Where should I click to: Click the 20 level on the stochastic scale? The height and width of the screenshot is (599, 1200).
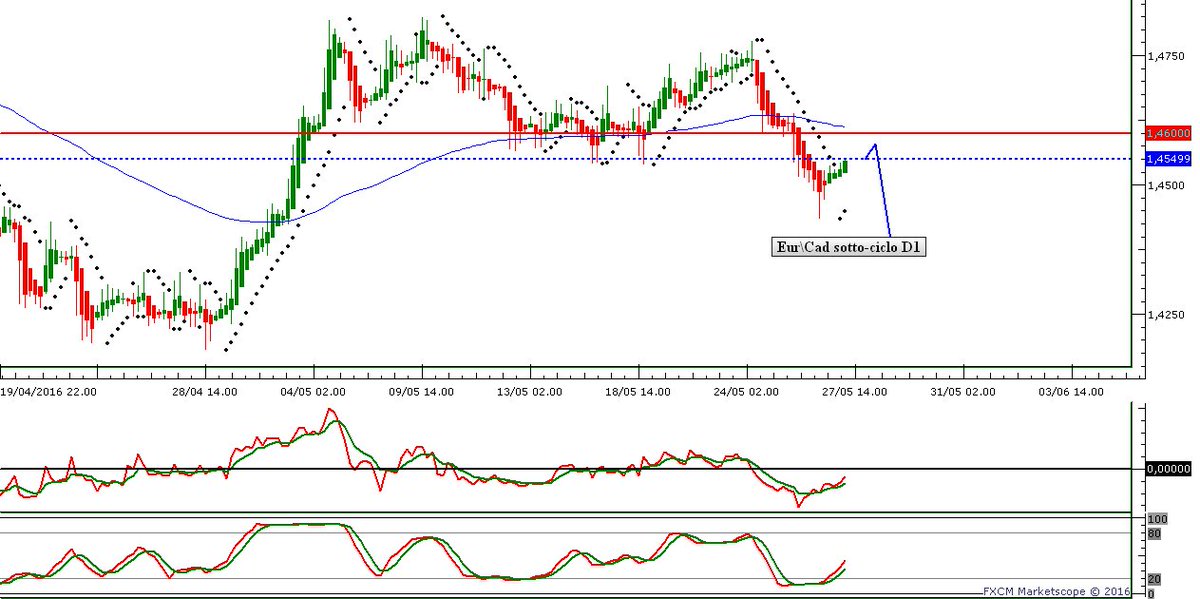click(x=1154, y=580)
